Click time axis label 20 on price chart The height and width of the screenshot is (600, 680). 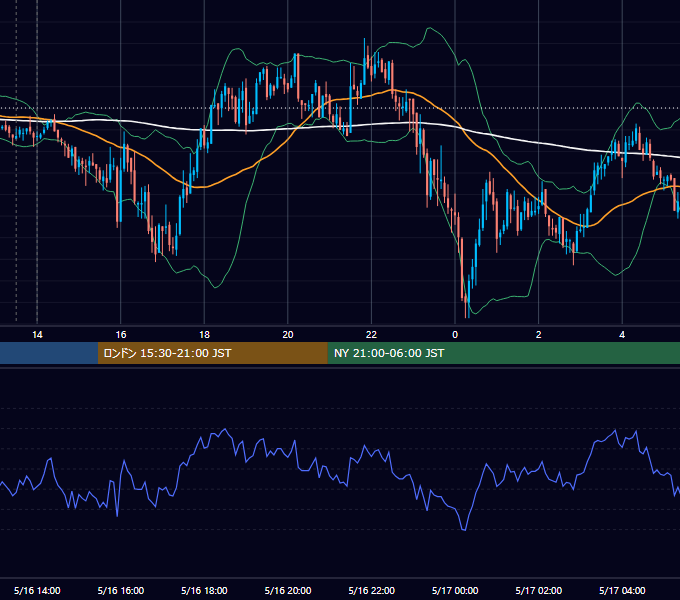[x=288, y=335]
